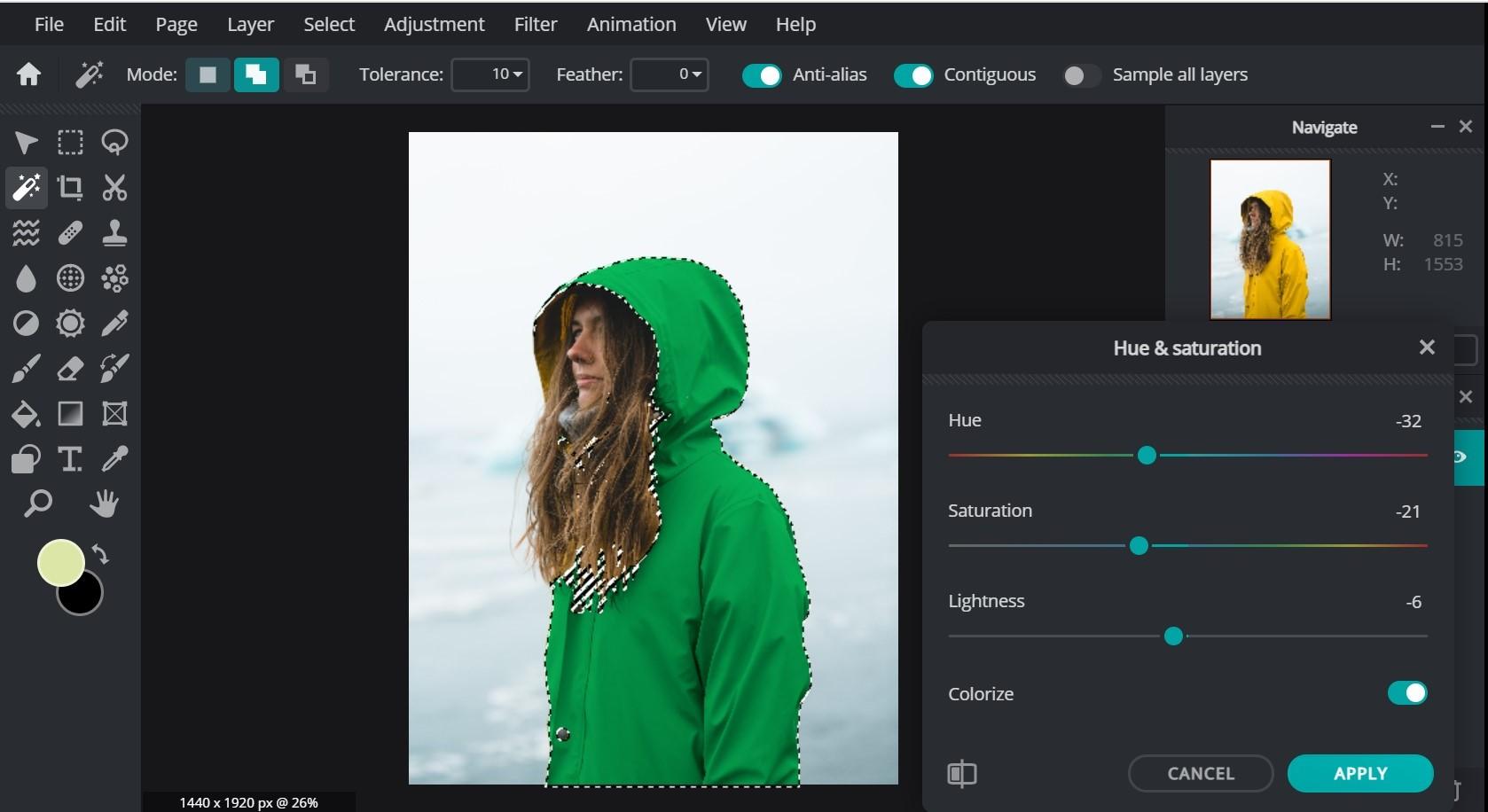1488x812 pixels.
Task: Open the foreground color swatch
Action: point(60,563)
